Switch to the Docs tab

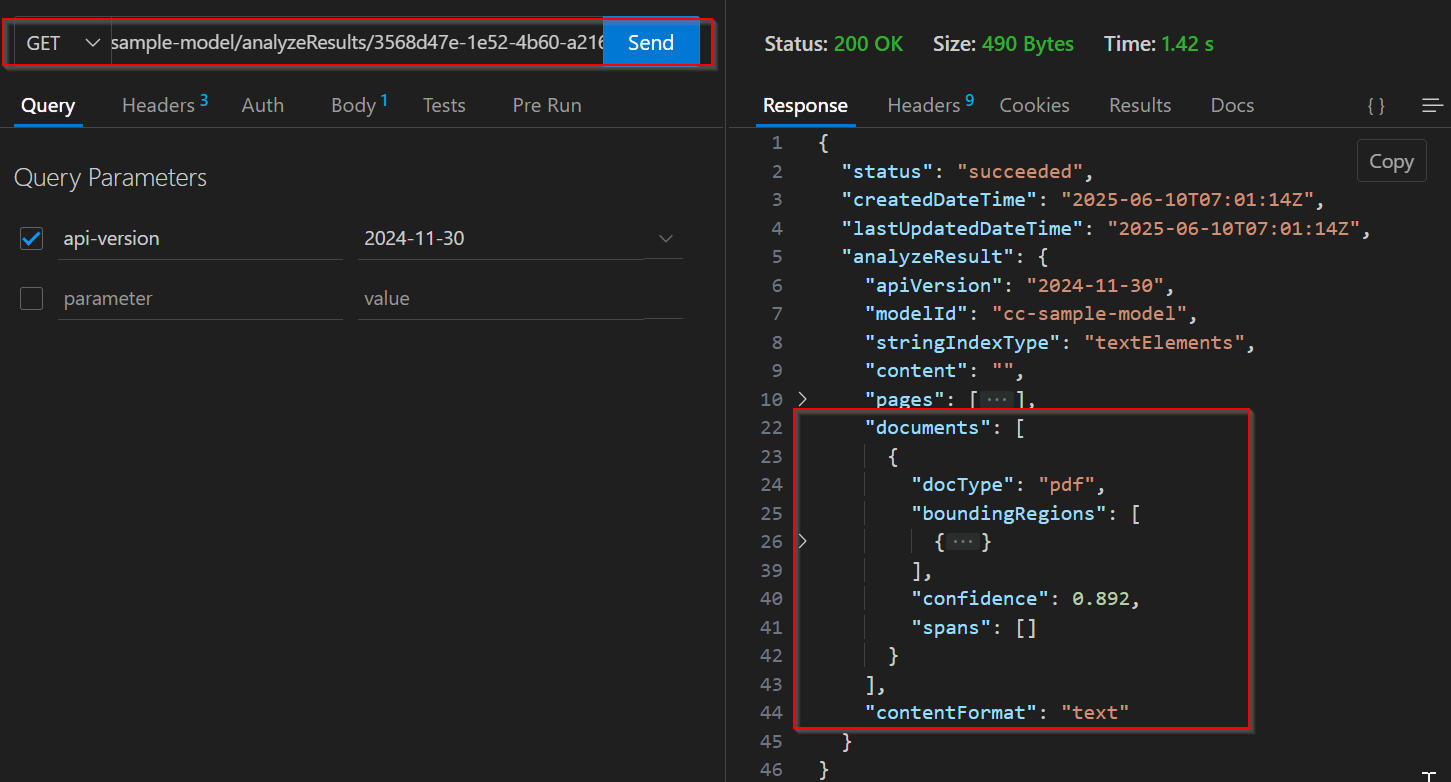click(x=1231, y=105)
